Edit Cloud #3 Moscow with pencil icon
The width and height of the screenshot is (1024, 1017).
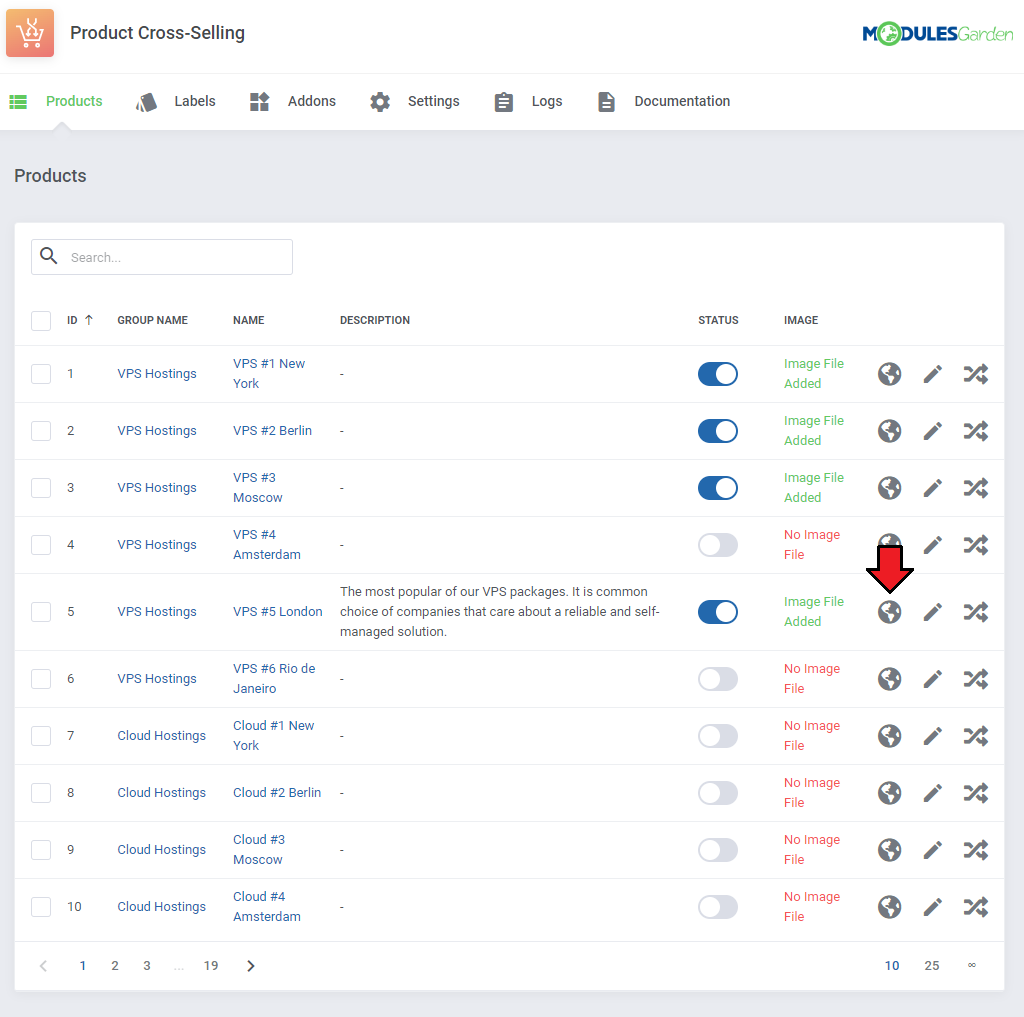pyautogui.click(x=933, y=850)
